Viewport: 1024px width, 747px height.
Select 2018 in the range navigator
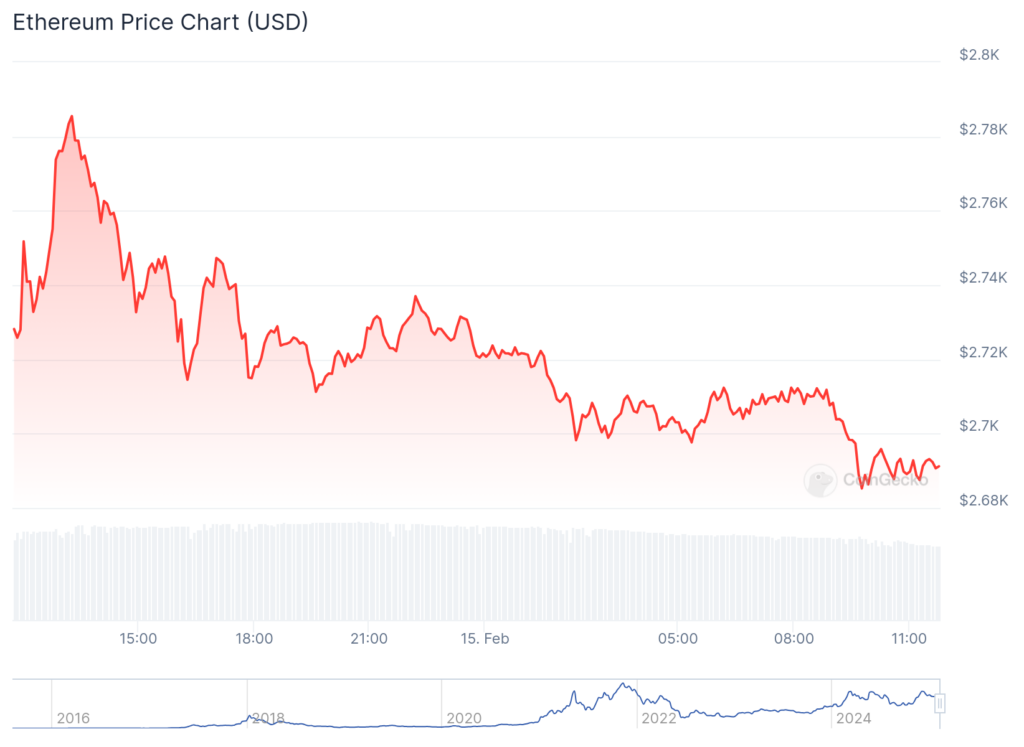(268, 718)
